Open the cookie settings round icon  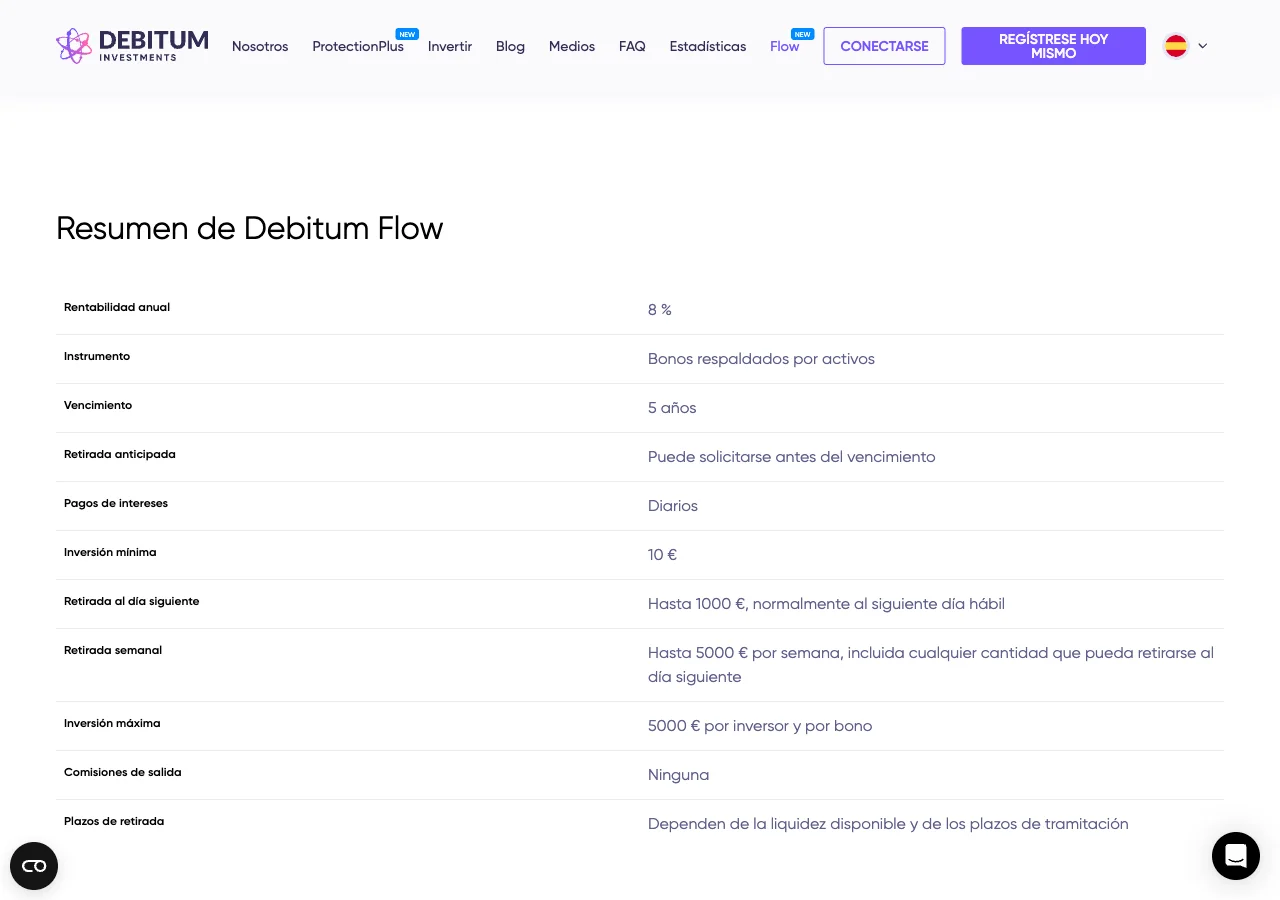(34, 866)
